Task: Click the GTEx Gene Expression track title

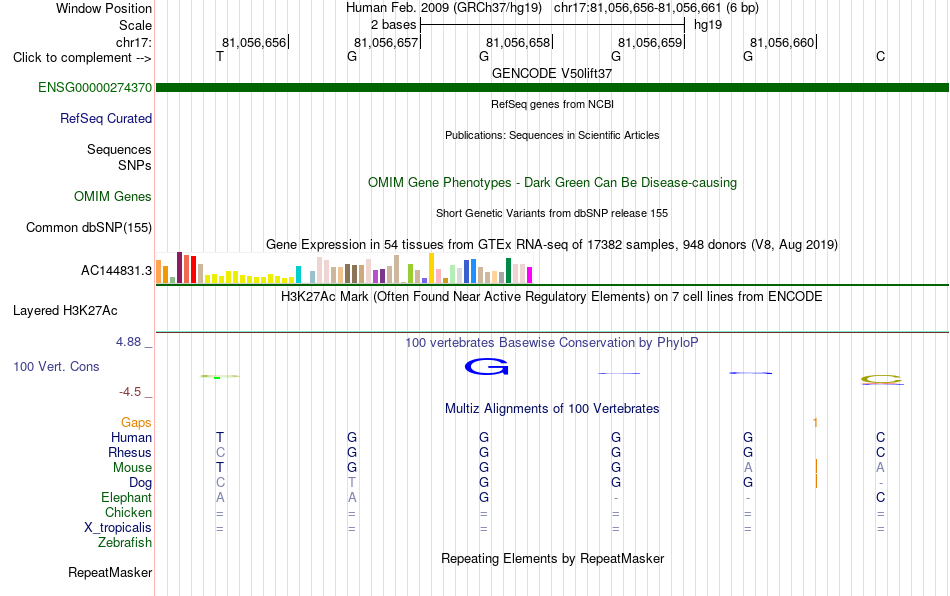Action: tap(552, 245)
